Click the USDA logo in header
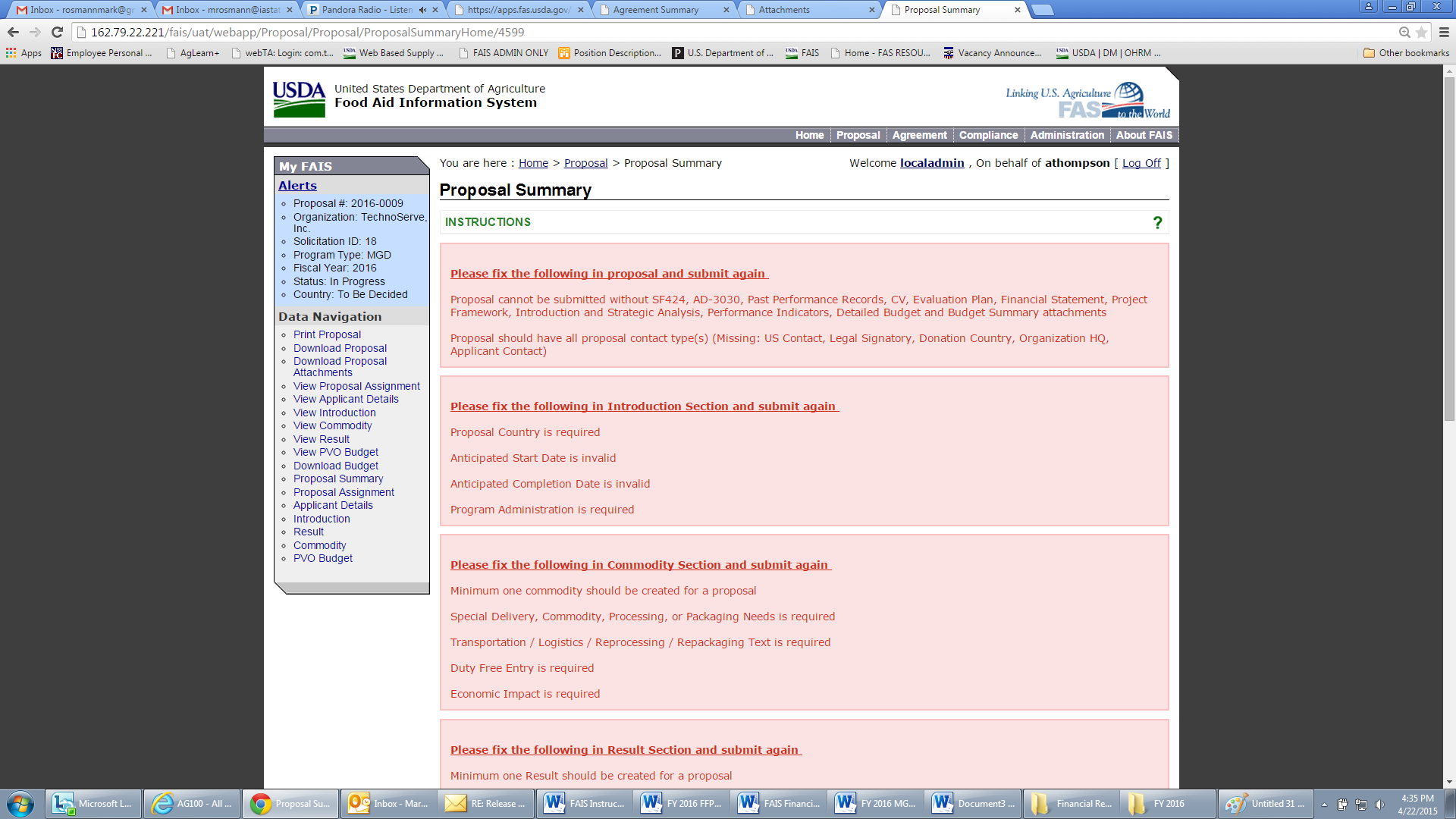The image size is (1456, 819). [299, 99]
